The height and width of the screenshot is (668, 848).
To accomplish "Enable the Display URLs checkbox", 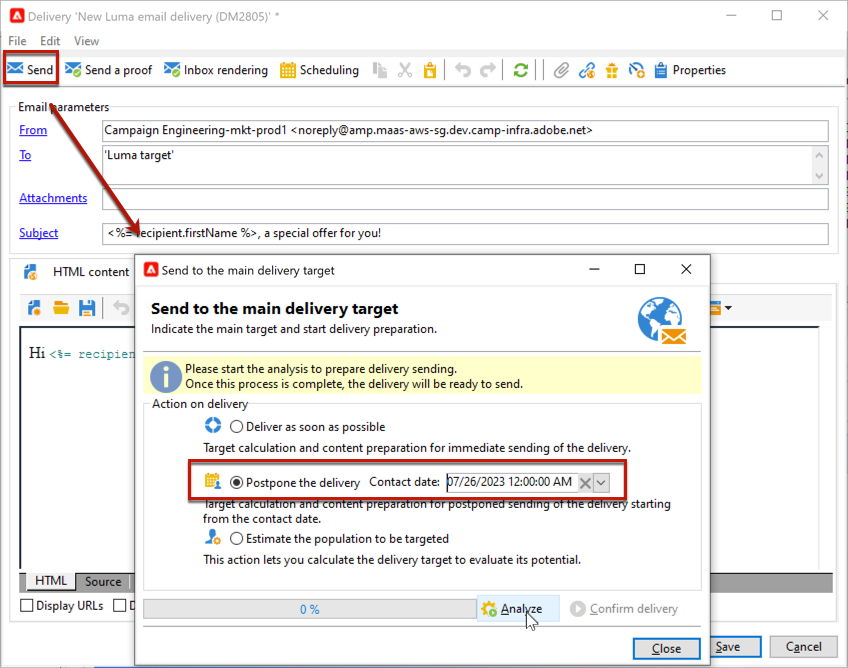I will [26, 605].
